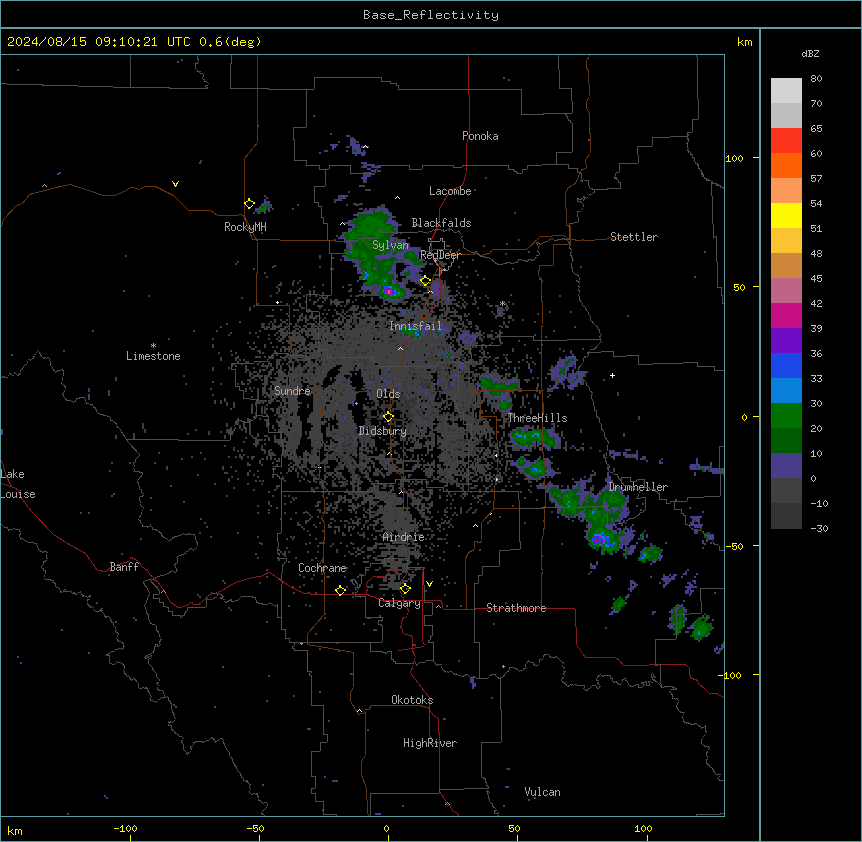Select the Drumheller label
The width and height of the screenshot is (862, 842).
[x=638, y=487]
